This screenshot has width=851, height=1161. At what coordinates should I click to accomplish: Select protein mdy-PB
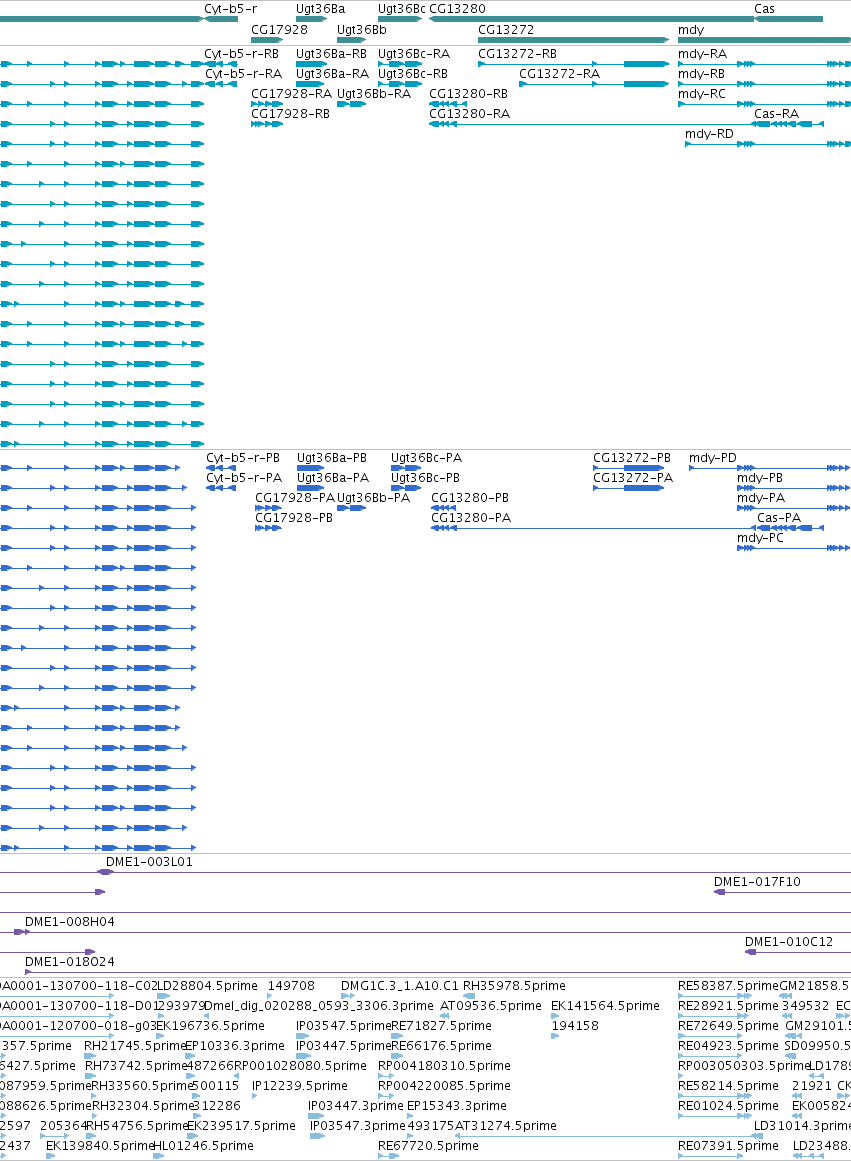(760, 478)
